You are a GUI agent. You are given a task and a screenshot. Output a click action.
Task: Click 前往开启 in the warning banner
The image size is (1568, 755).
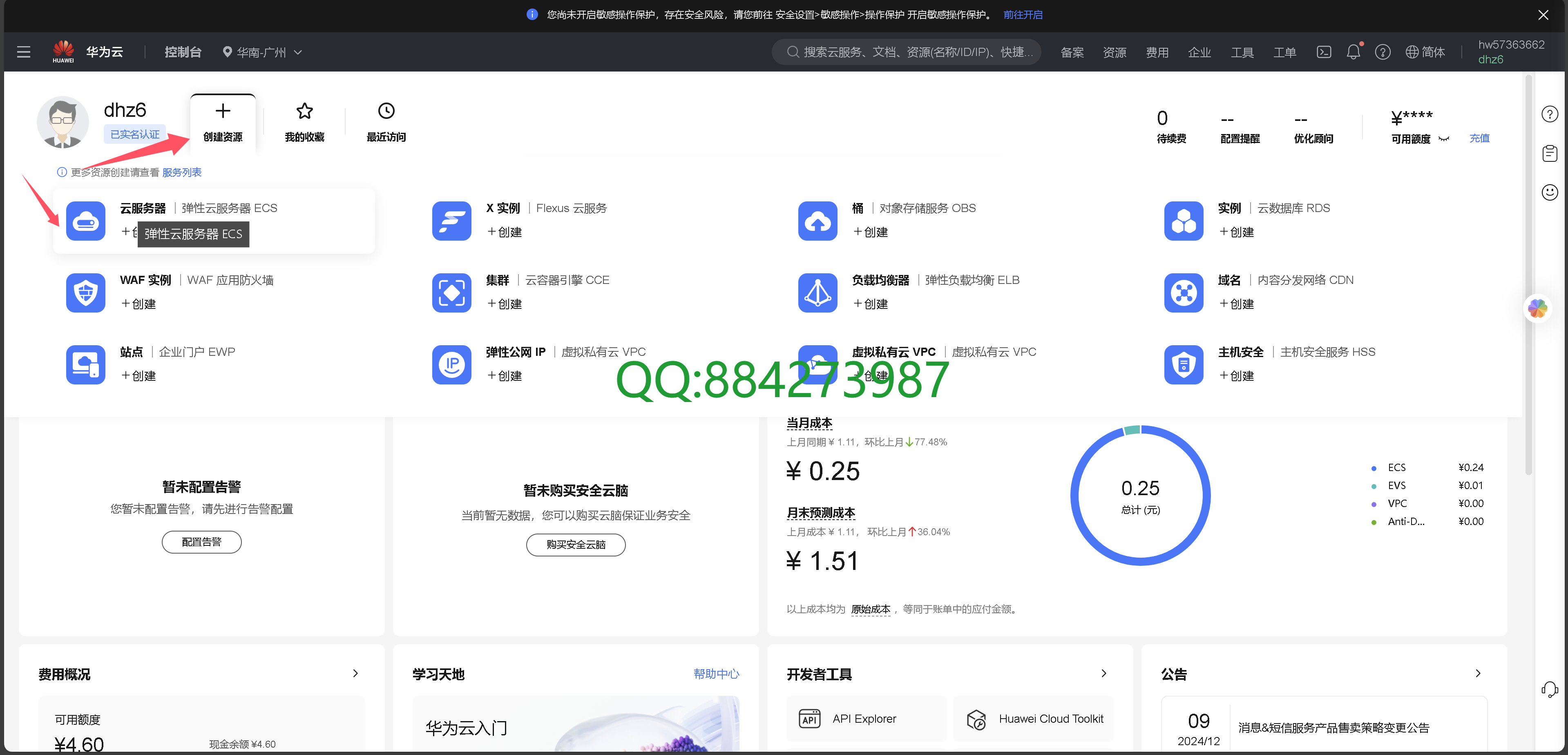1023,15
